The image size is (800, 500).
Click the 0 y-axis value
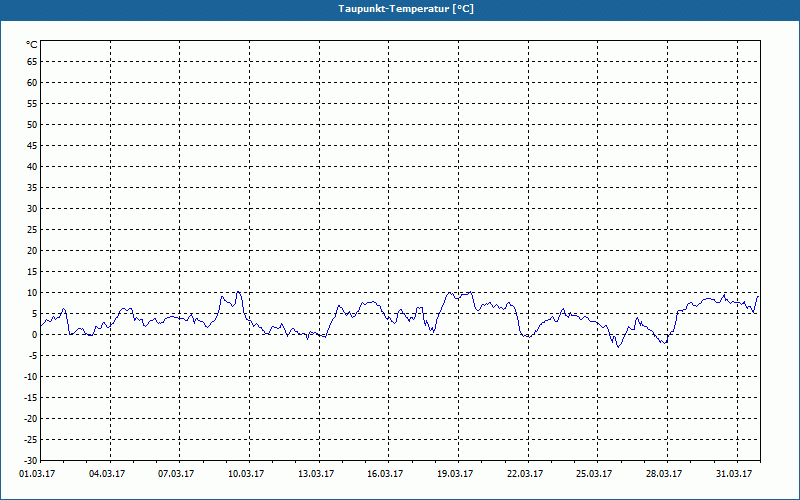coord(35,335)
